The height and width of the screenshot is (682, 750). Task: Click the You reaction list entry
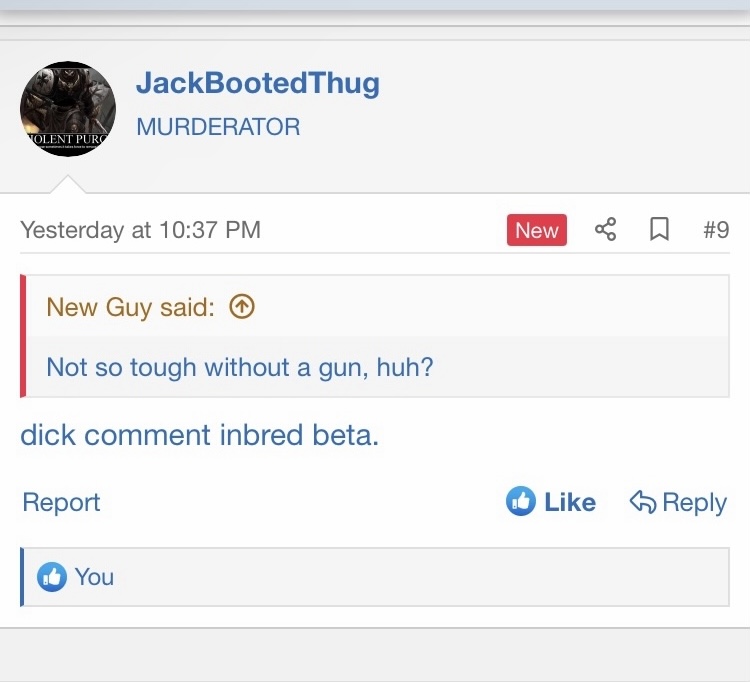tap(94, 577)
